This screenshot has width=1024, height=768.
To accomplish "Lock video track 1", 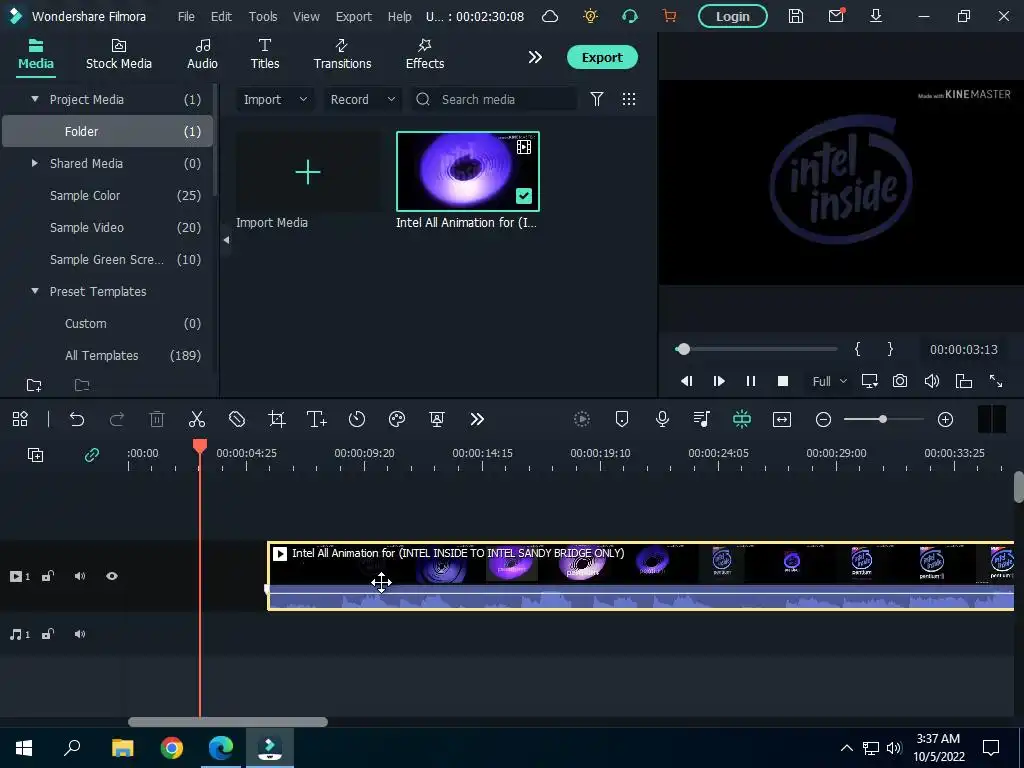I will pos(48,576).
